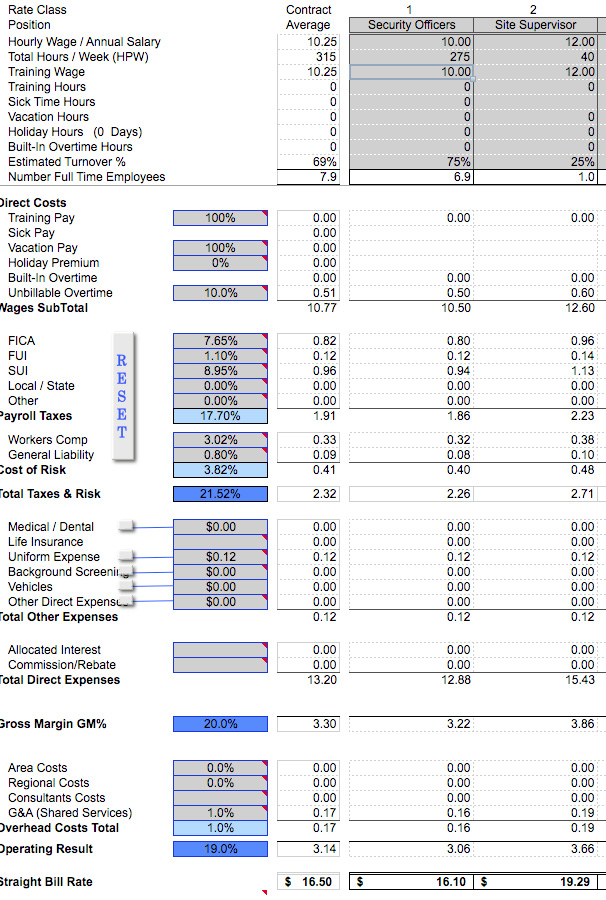Click the Security Officers Training Wage cell
Viewport: 606px width, 900px height.
click(411, 72)
